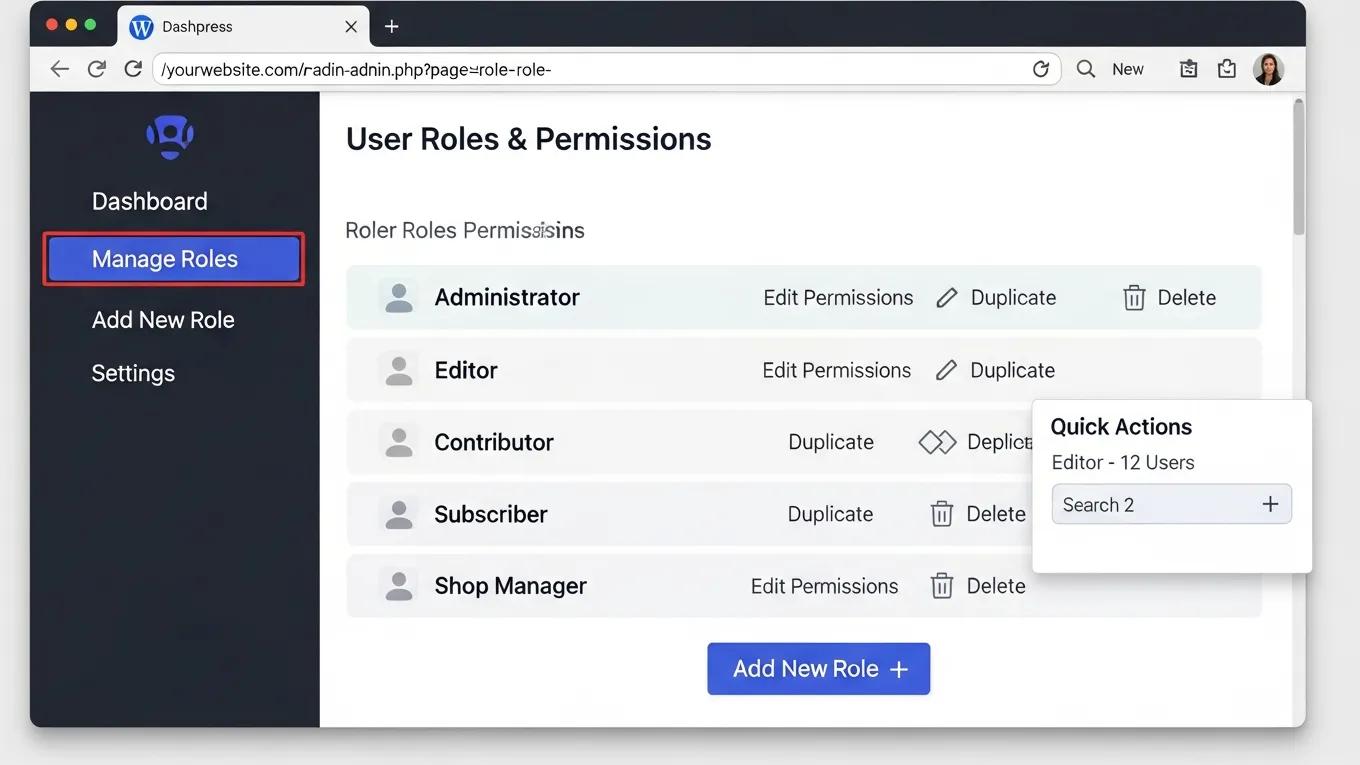Click Delete text in Shop Manager row
The image size is (1360, 765).
(996, 586)
